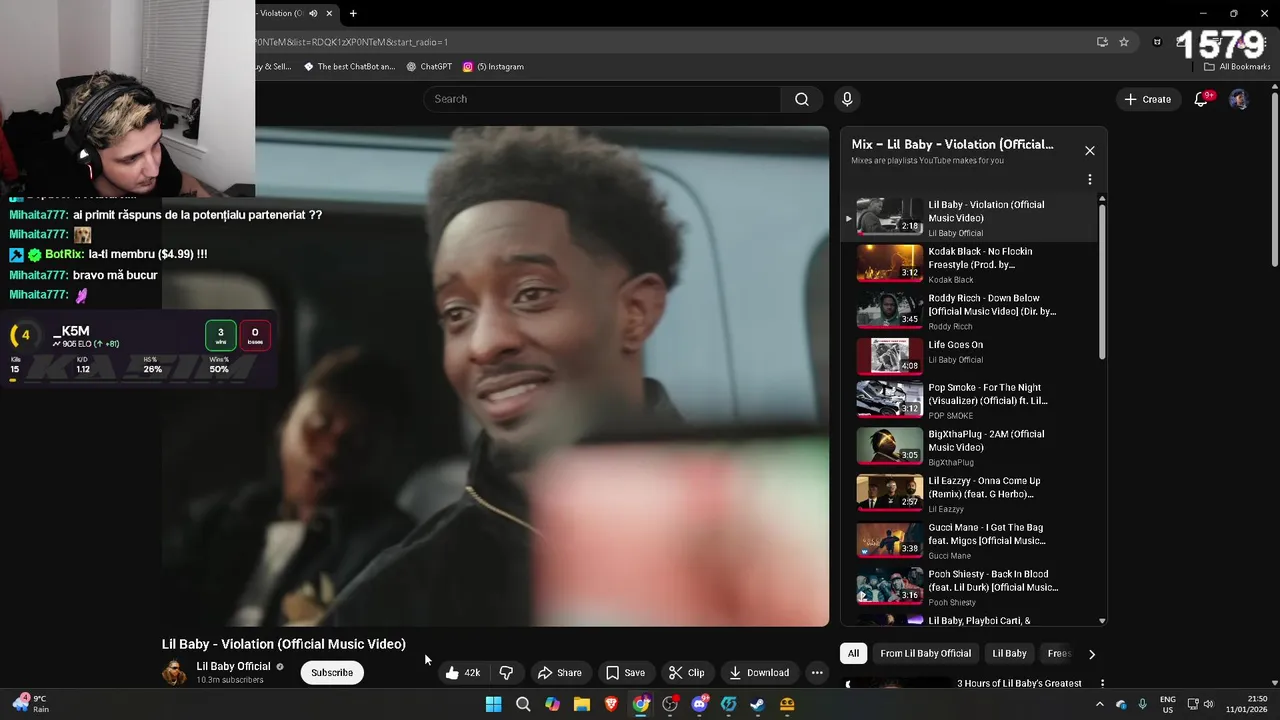Viewport: 1280px width, 720px height.
Task: Play Roddy Ricch Down Below video
Action: tap(969, 311)
